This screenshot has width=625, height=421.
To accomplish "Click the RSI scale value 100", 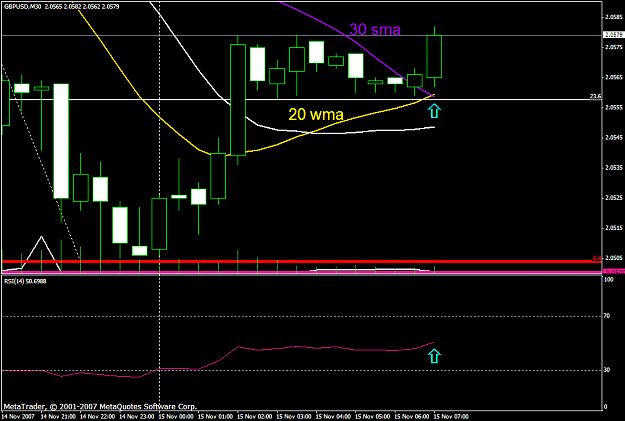I will coord(608,280).
